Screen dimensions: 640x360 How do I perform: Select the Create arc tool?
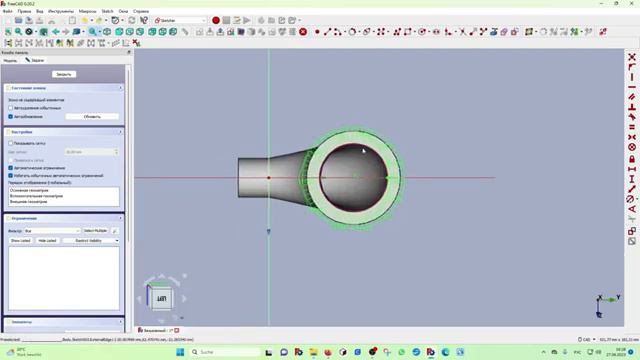coord(337,32)
